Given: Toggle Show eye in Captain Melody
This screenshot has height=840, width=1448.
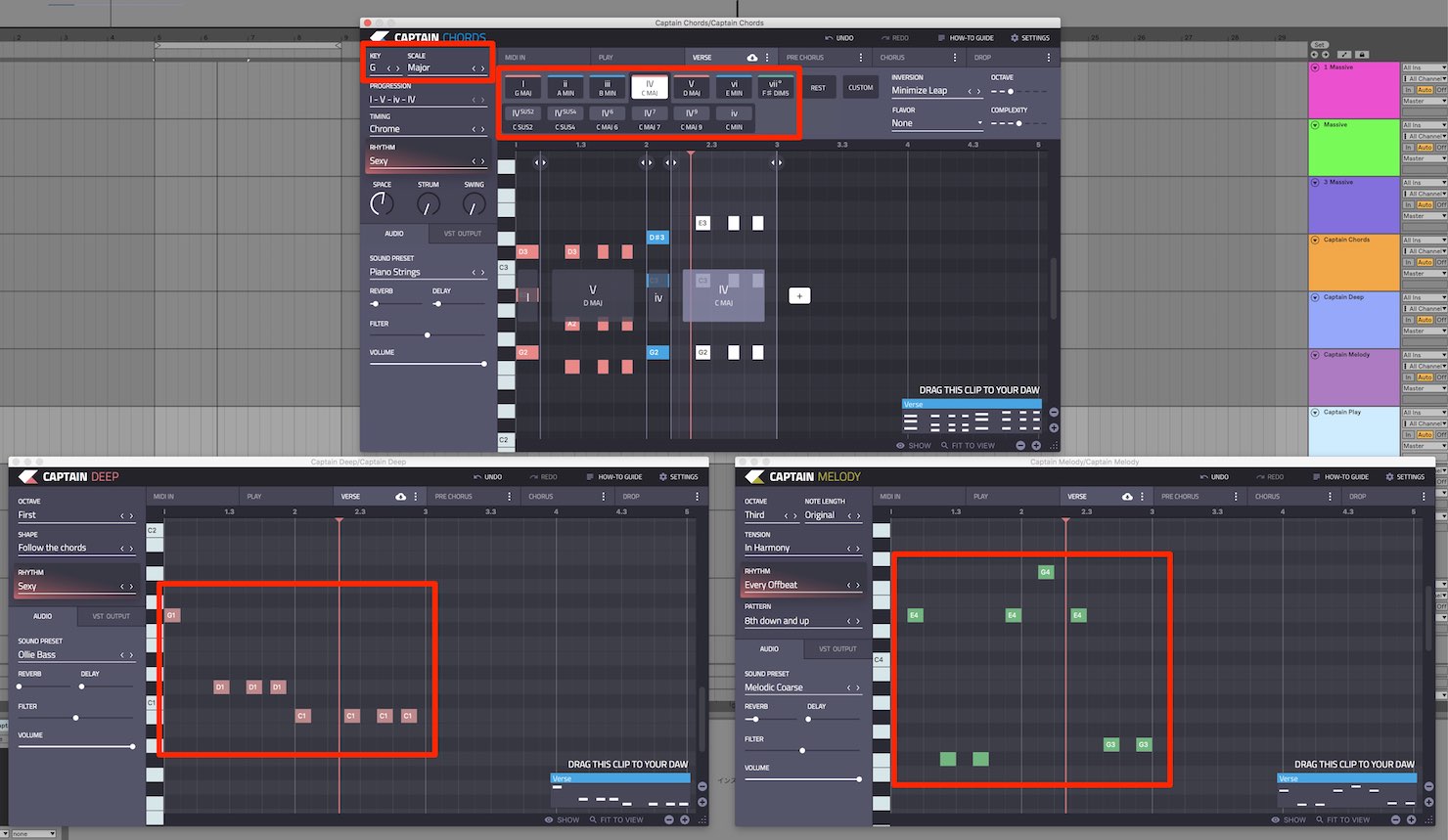Looking at the screenshot, I should (1289, 820).
